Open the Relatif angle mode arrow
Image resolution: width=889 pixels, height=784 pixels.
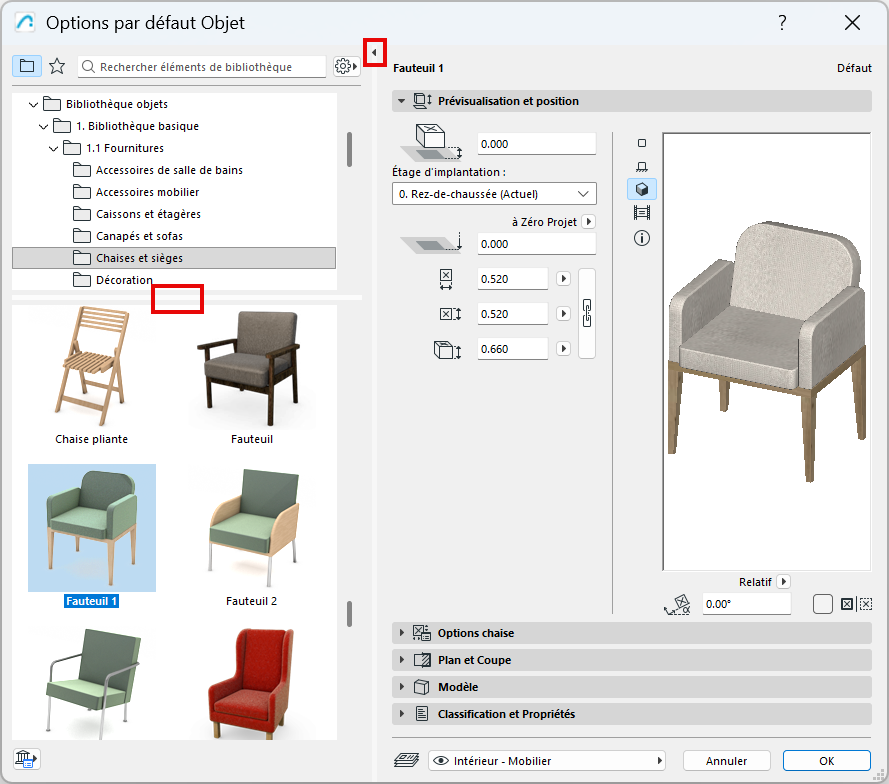784,582
